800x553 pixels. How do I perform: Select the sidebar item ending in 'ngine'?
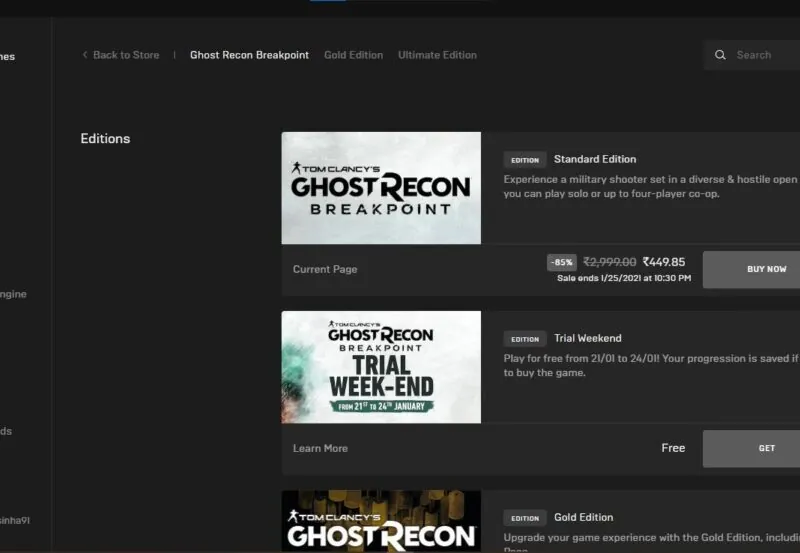[x=13, y=294]
